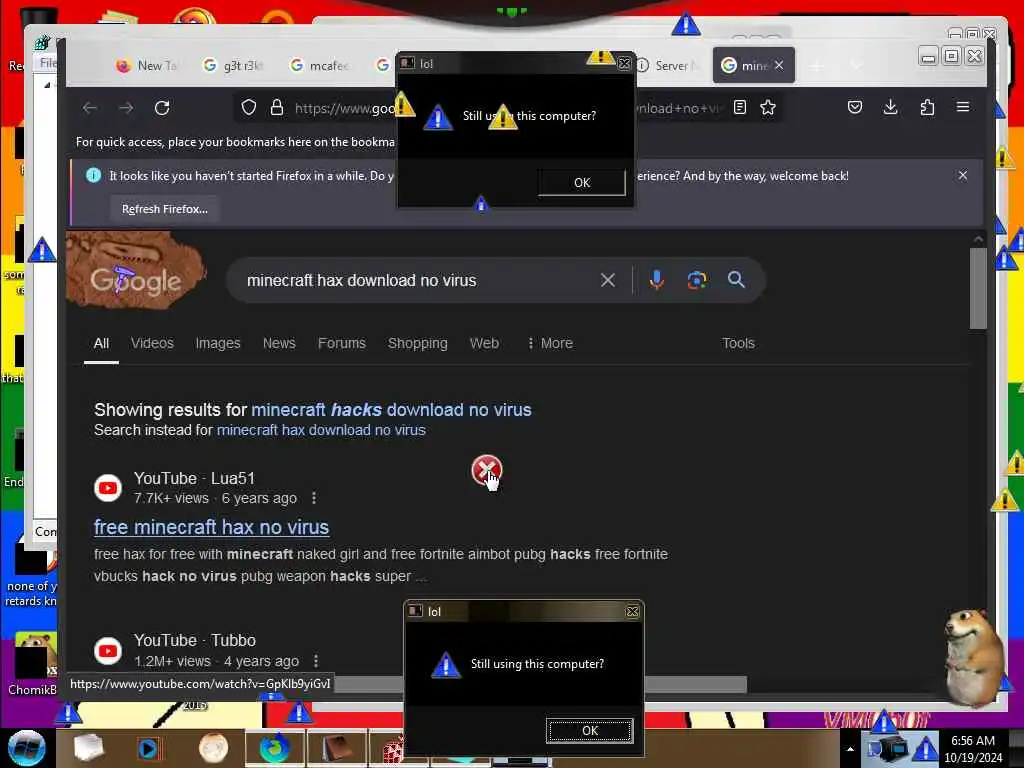Screen dimensions: 1024x768
Task: Click the red X error icon on page
Action: pos(487,470)
